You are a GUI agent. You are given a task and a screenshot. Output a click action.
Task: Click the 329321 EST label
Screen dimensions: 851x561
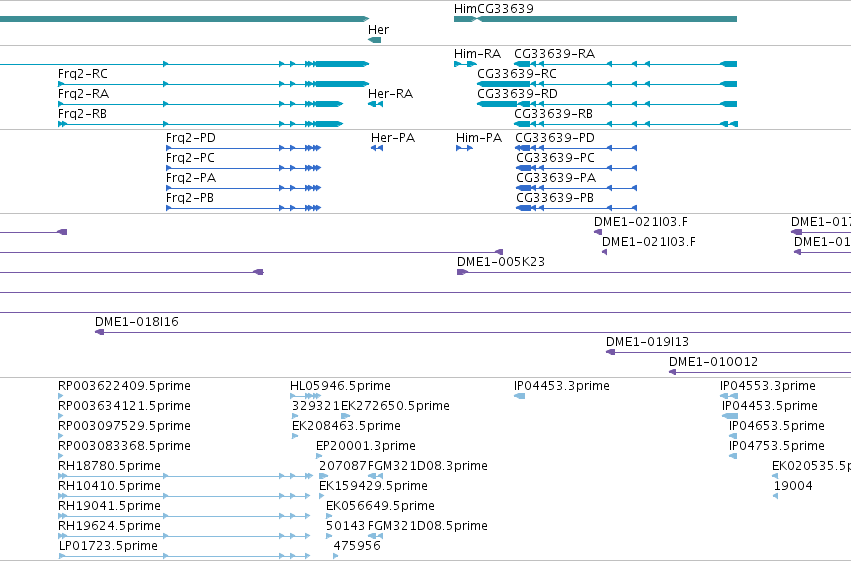point(316,406)
